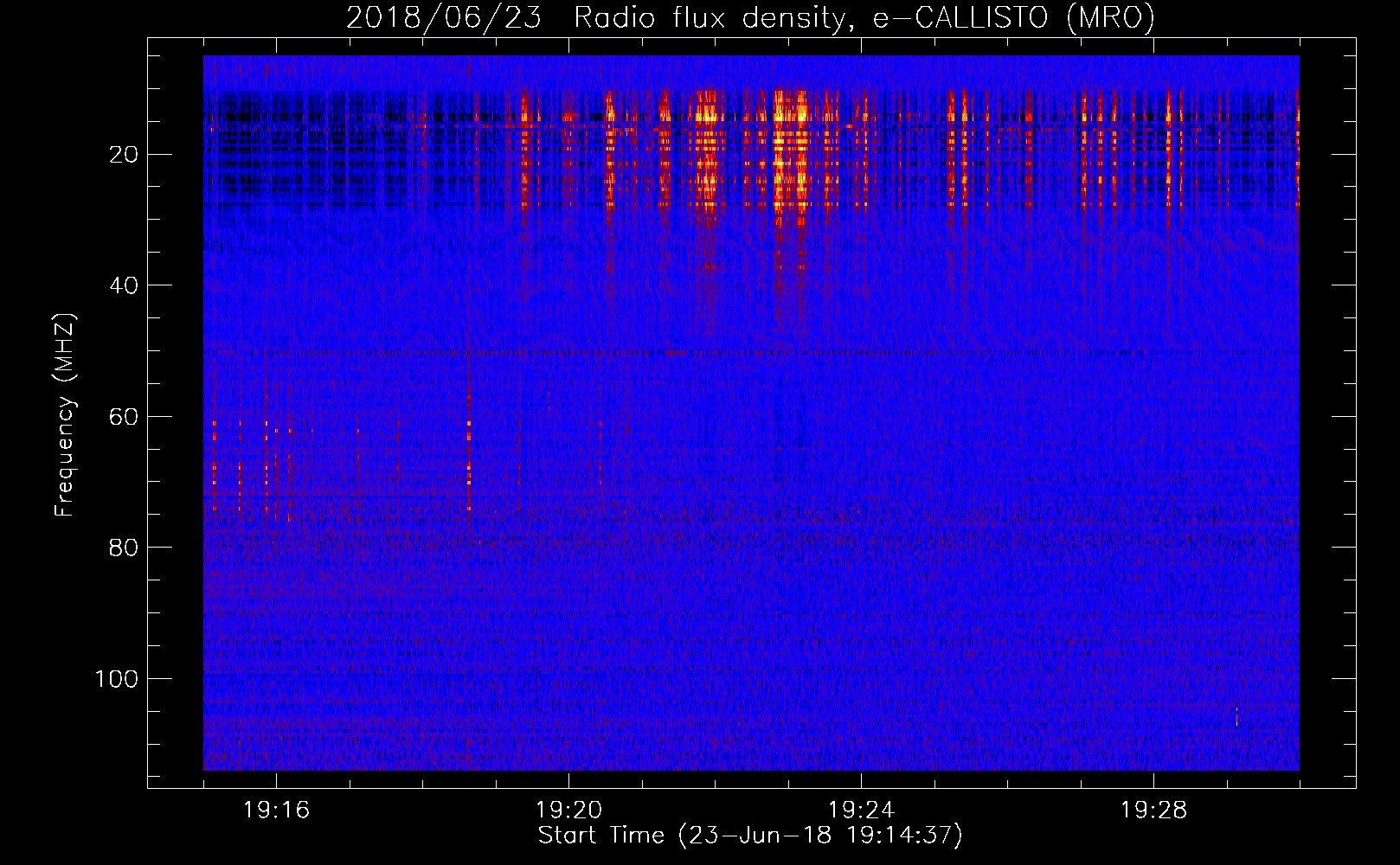Click the 19:28 time tick label

1153,811
